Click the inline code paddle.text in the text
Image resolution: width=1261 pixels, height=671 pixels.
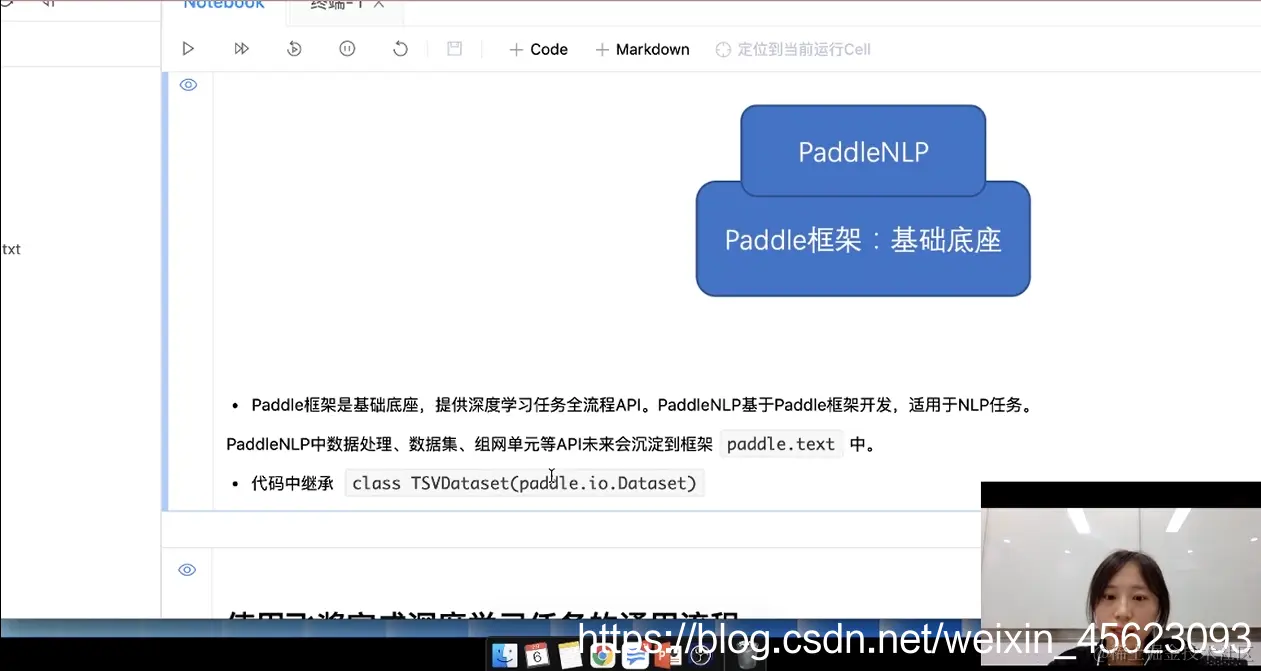781,444
